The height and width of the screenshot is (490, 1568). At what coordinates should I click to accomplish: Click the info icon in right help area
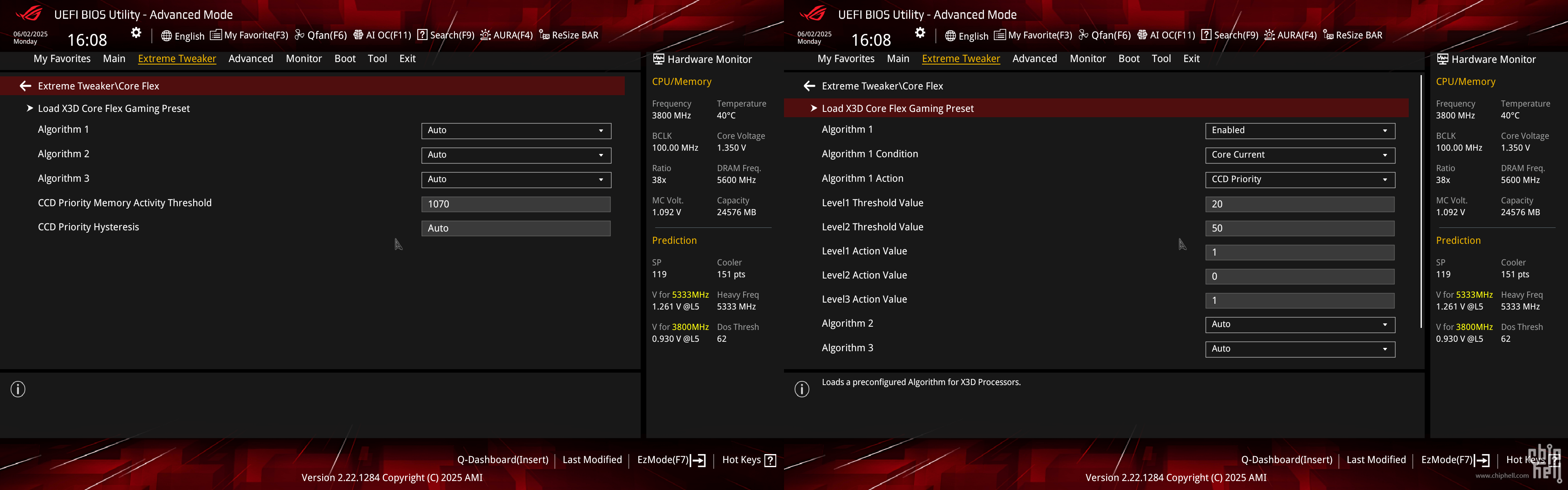point(802,389)
